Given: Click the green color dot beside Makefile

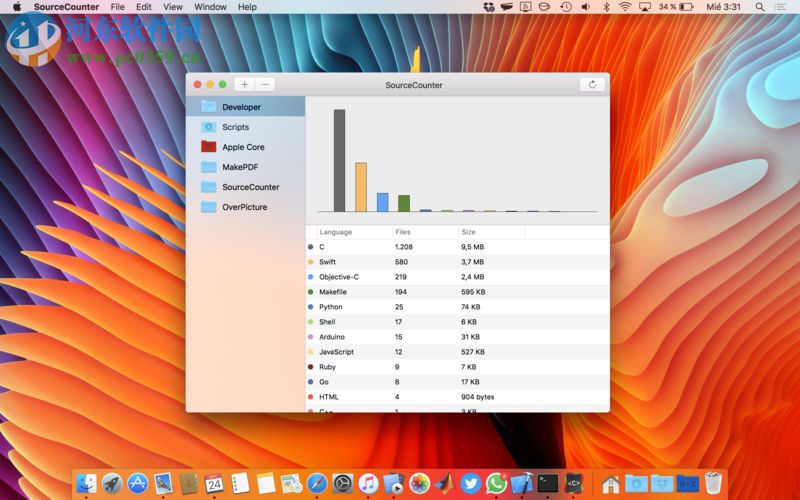Looking at the screenshot, I should [x=310, y=292].
